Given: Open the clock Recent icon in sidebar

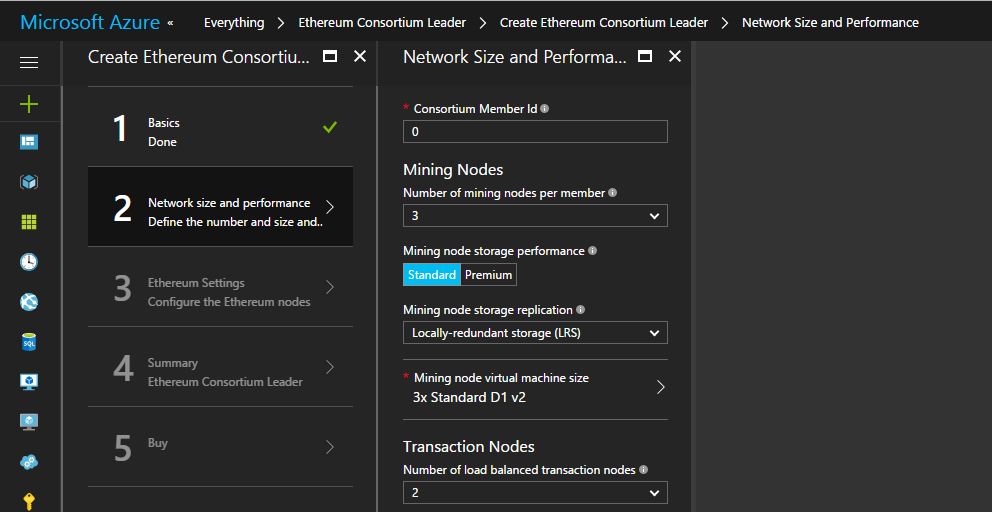Looking at the screenshot, I should pos(29,262).
